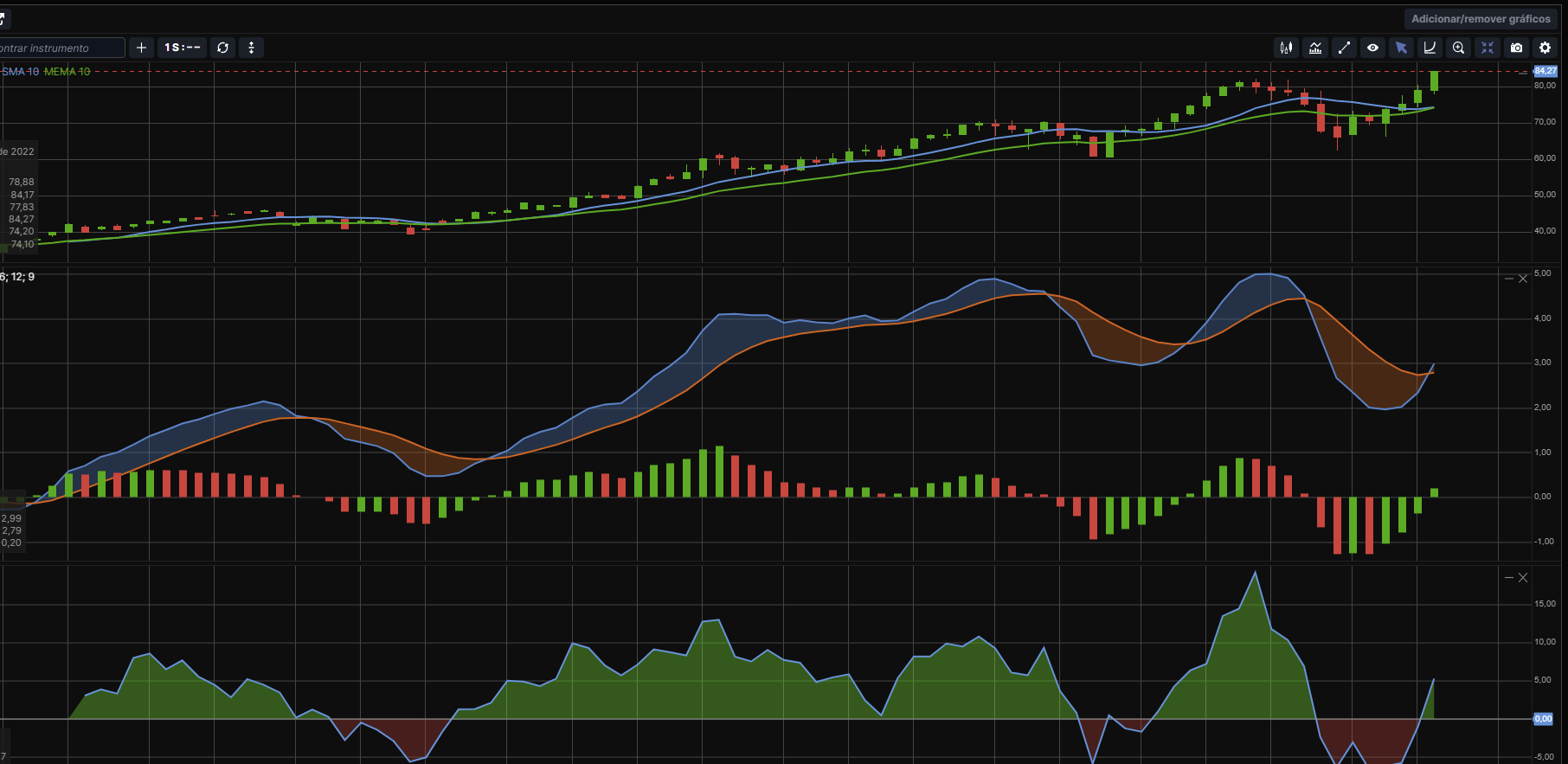Click the 6; 12; 9 MACD parameters label

[x=17, y=277]
